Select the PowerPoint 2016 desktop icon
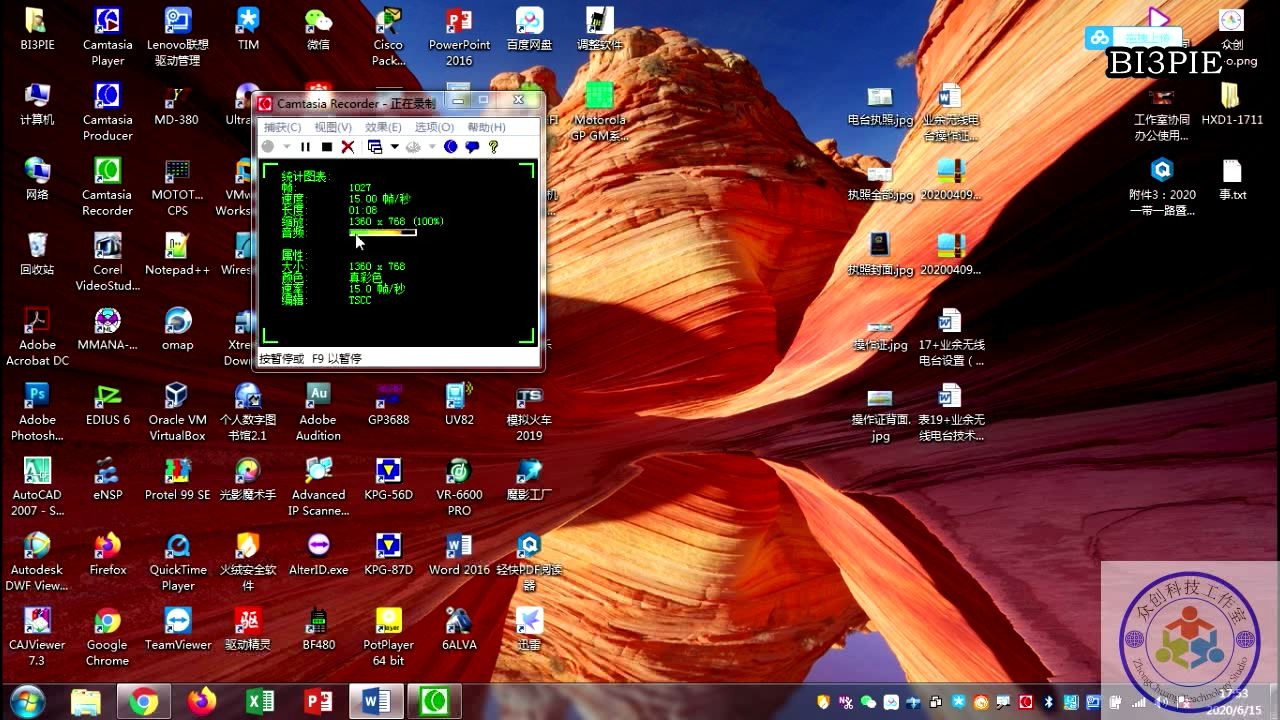1280x720 pixels. tap(459, 36)
